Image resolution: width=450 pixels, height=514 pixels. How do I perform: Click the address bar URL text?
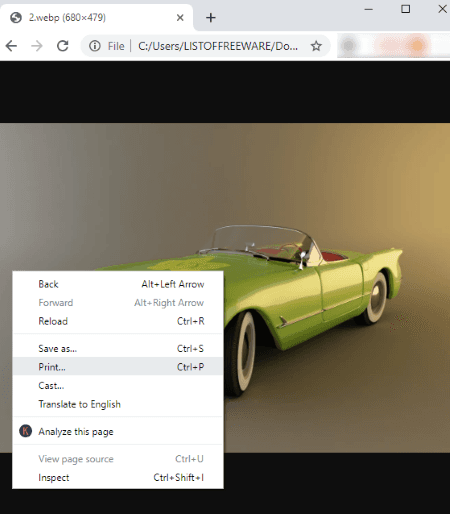point(218,46)
